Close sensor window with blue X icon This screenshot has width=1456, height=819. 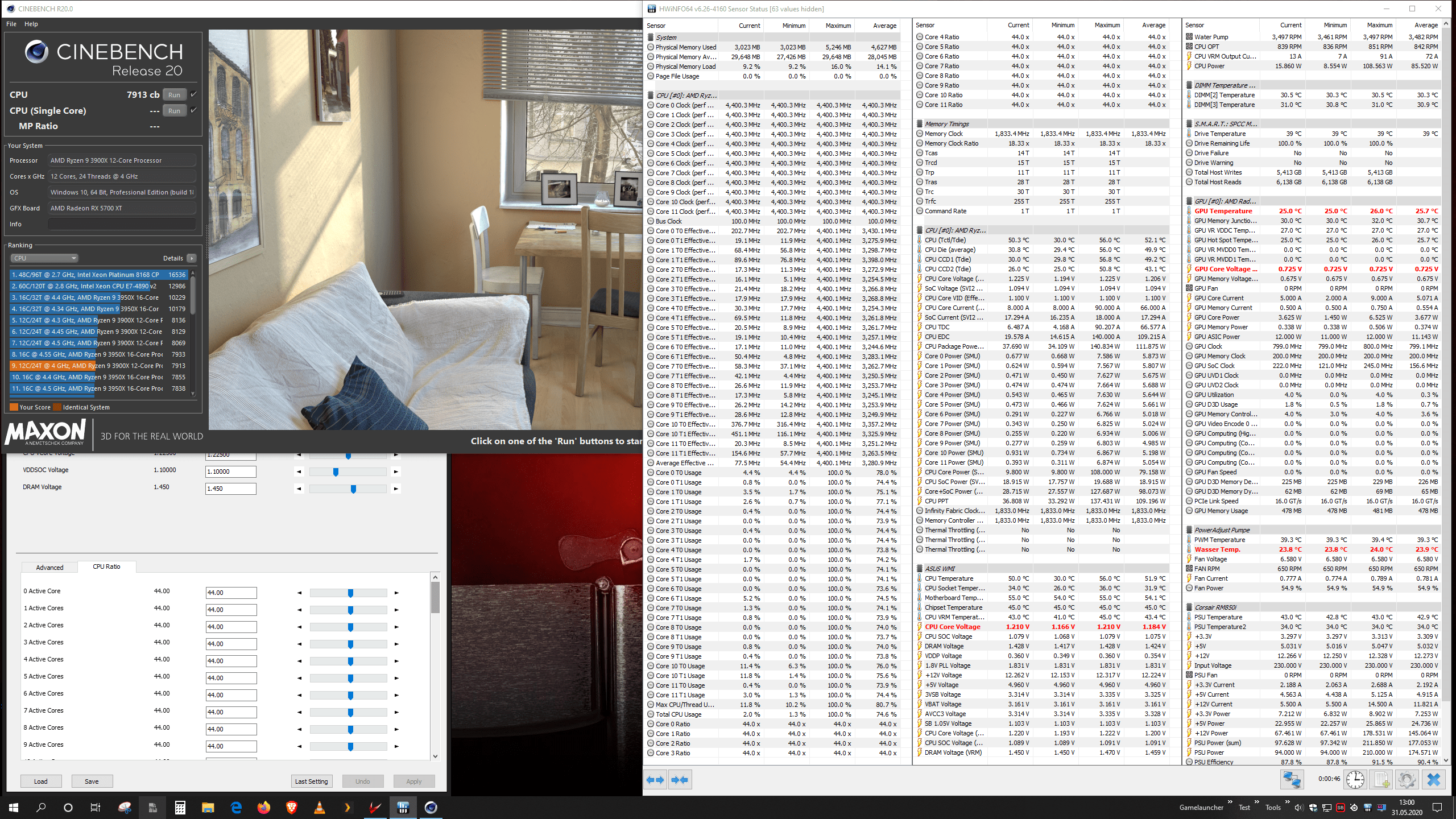pyautogui.click(x=1433, y=779)
